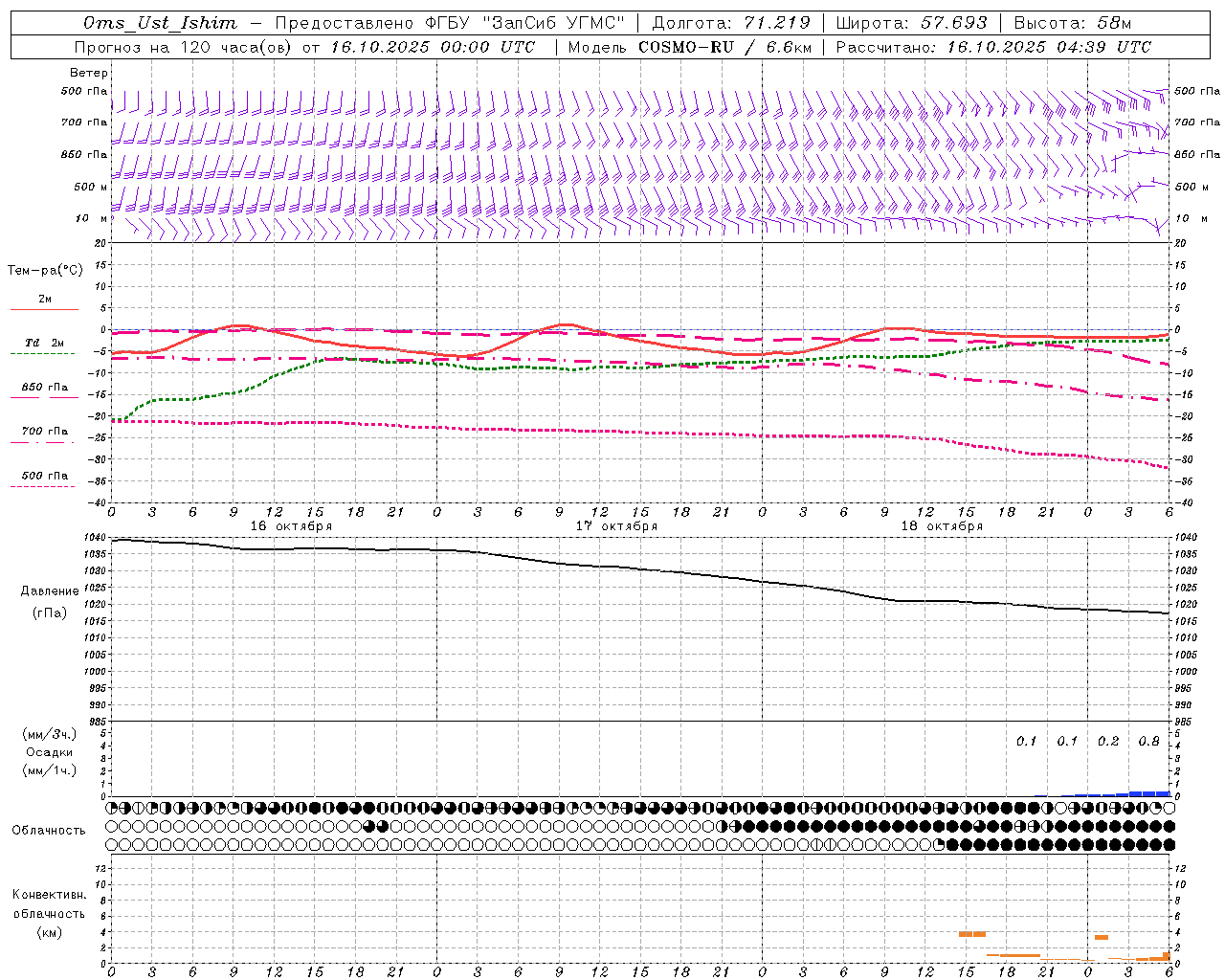Click the "0.2" precipitation amount value

[x=1108, y=742]
